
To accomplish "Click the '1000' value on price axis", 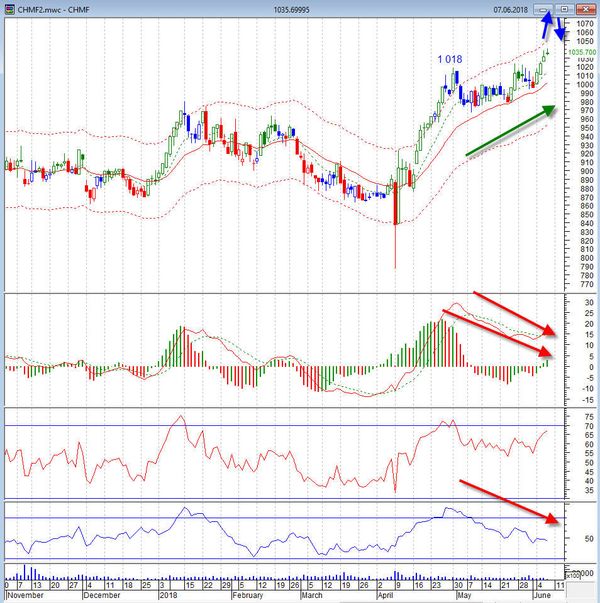I will [585, 85].
